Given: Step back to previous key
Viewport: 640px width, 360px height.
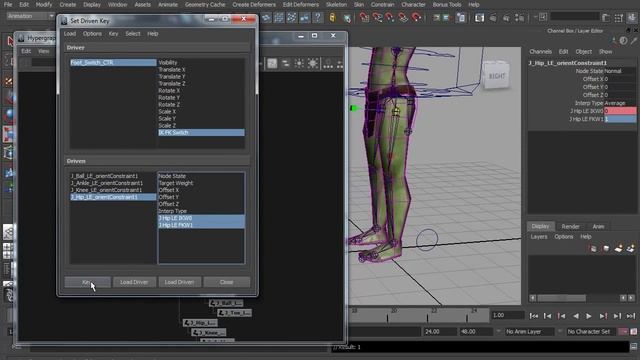Looking at the screenshot, I should point(562,316).
